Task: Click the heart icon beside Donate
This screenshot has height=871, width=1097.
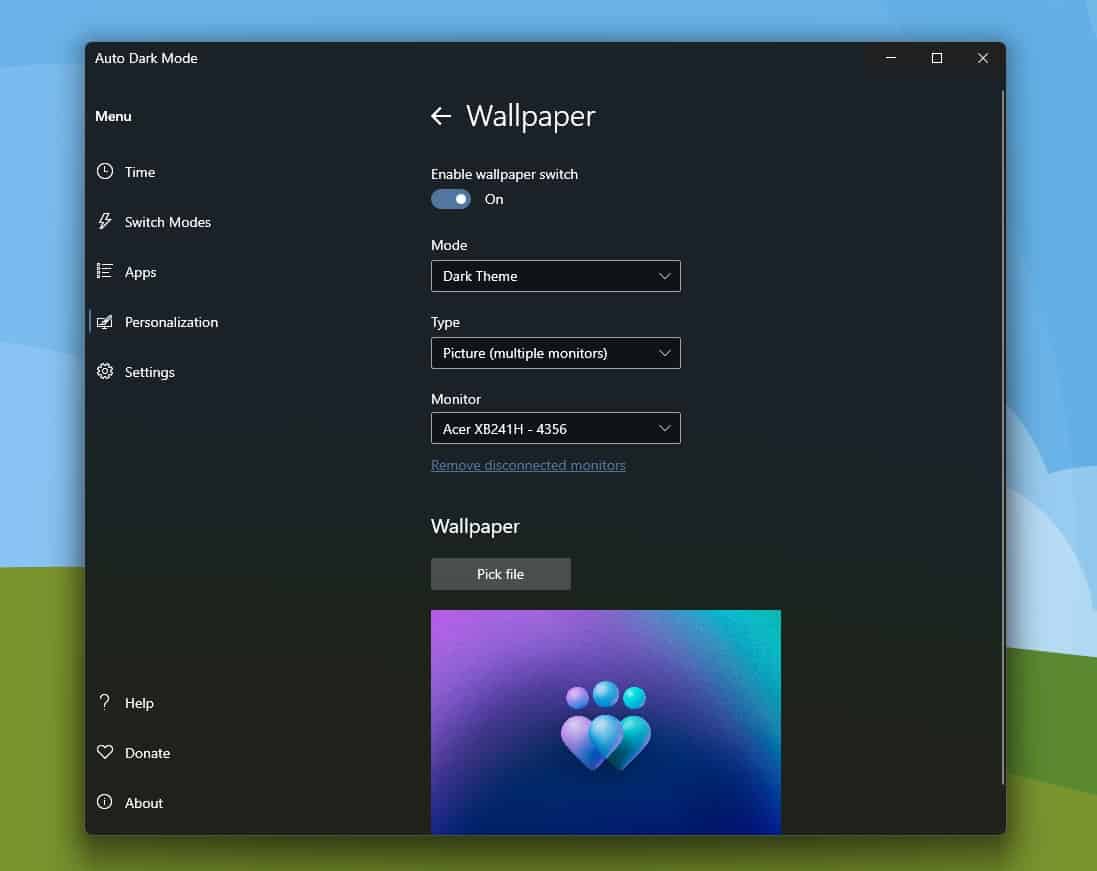Action: 105,752
